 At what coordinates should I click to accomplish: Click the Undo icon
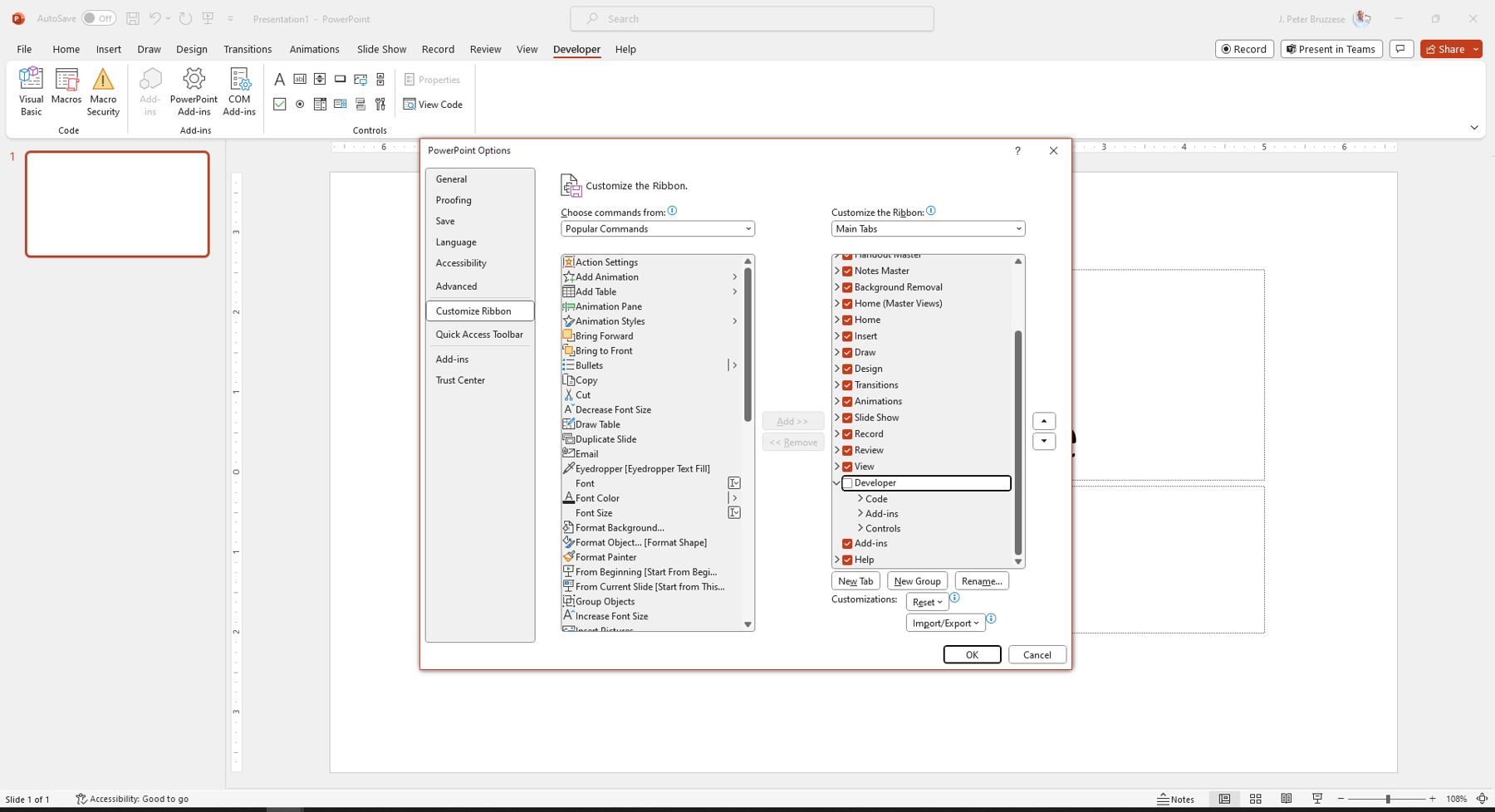point(154,18)
